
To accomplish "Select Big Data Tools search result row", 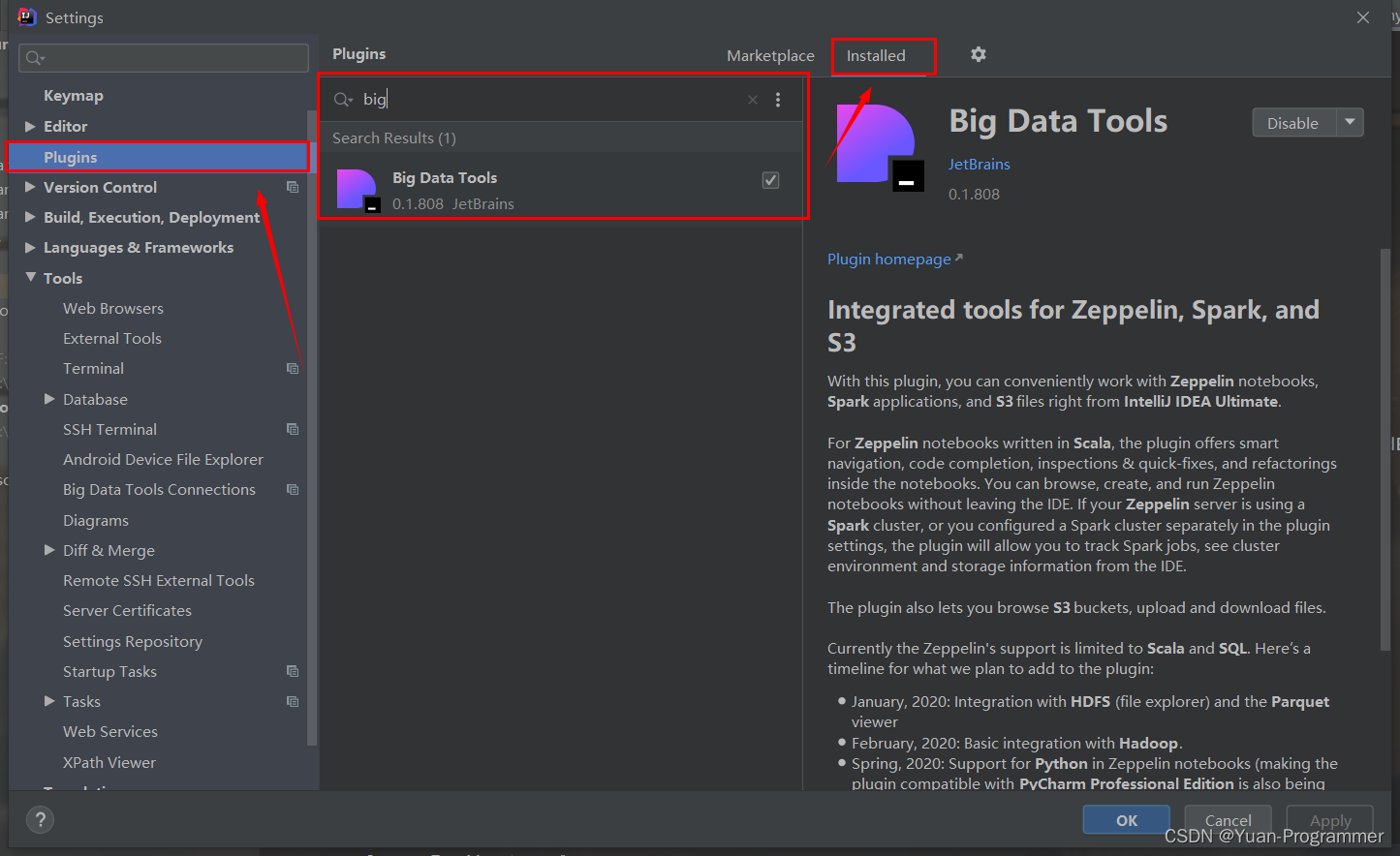I will [x=562, y=190].
